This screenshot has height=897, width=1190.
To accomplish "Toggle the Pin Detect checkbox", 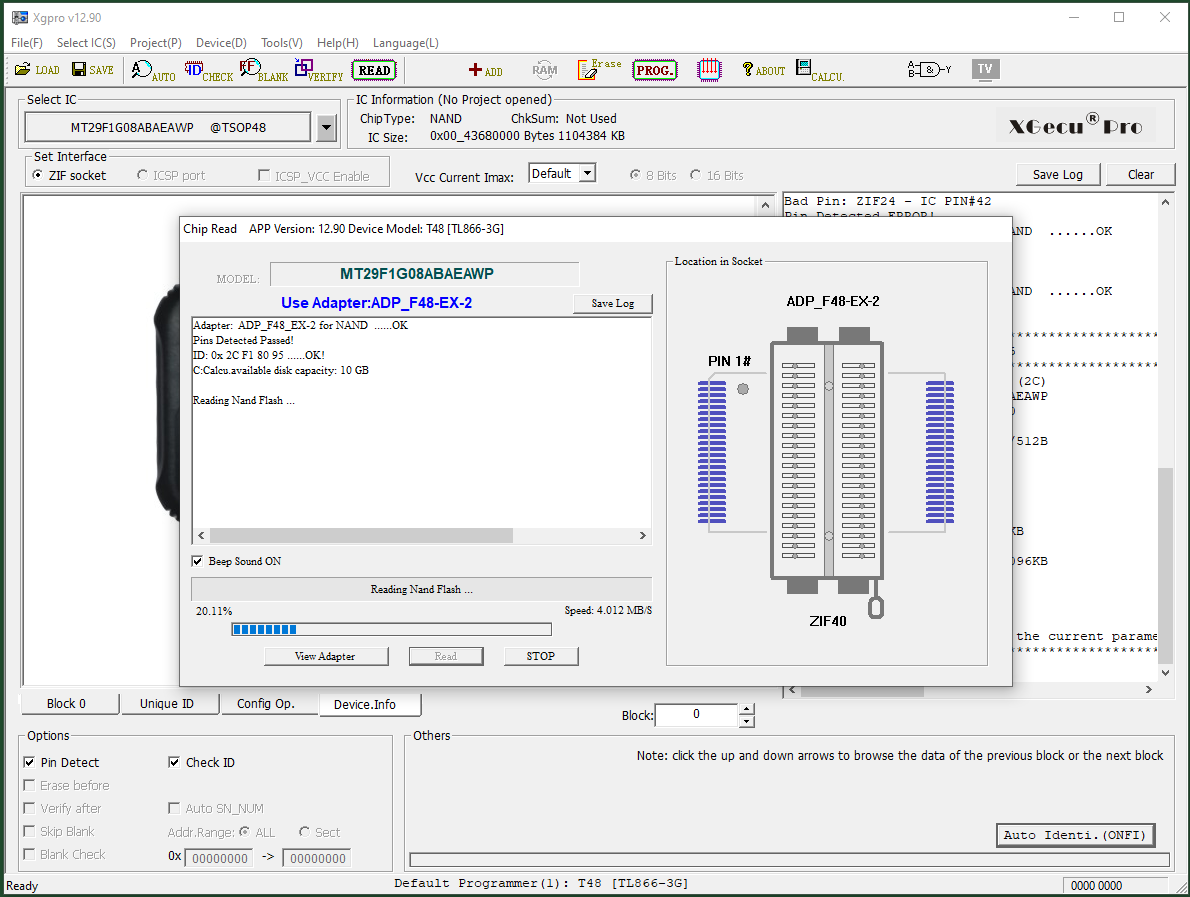I will (x=29, y=762).
